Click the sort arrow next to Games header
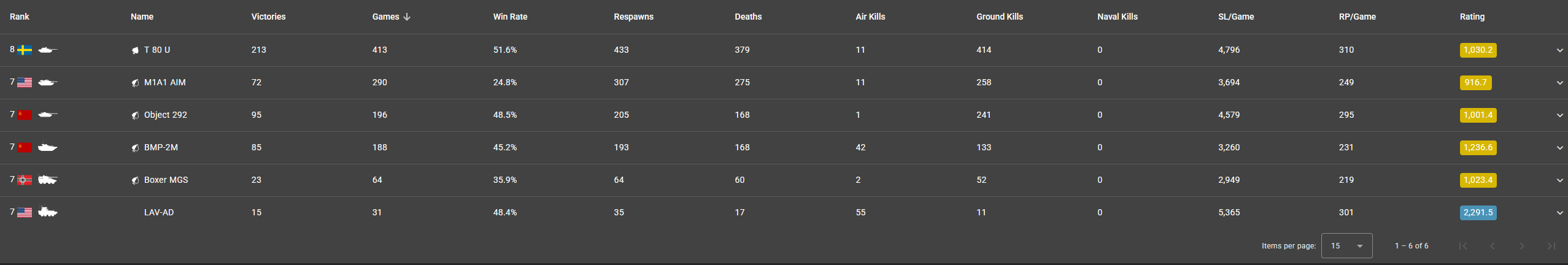 [407, 17]
